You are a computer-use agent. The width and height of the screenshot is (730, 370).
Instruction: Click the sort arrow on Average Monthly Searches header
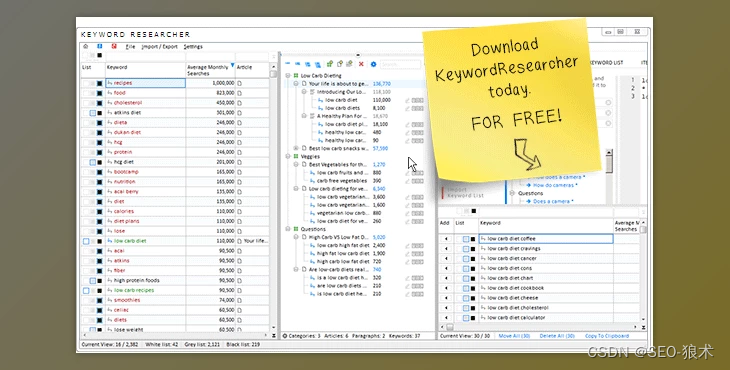pos(232,66)
